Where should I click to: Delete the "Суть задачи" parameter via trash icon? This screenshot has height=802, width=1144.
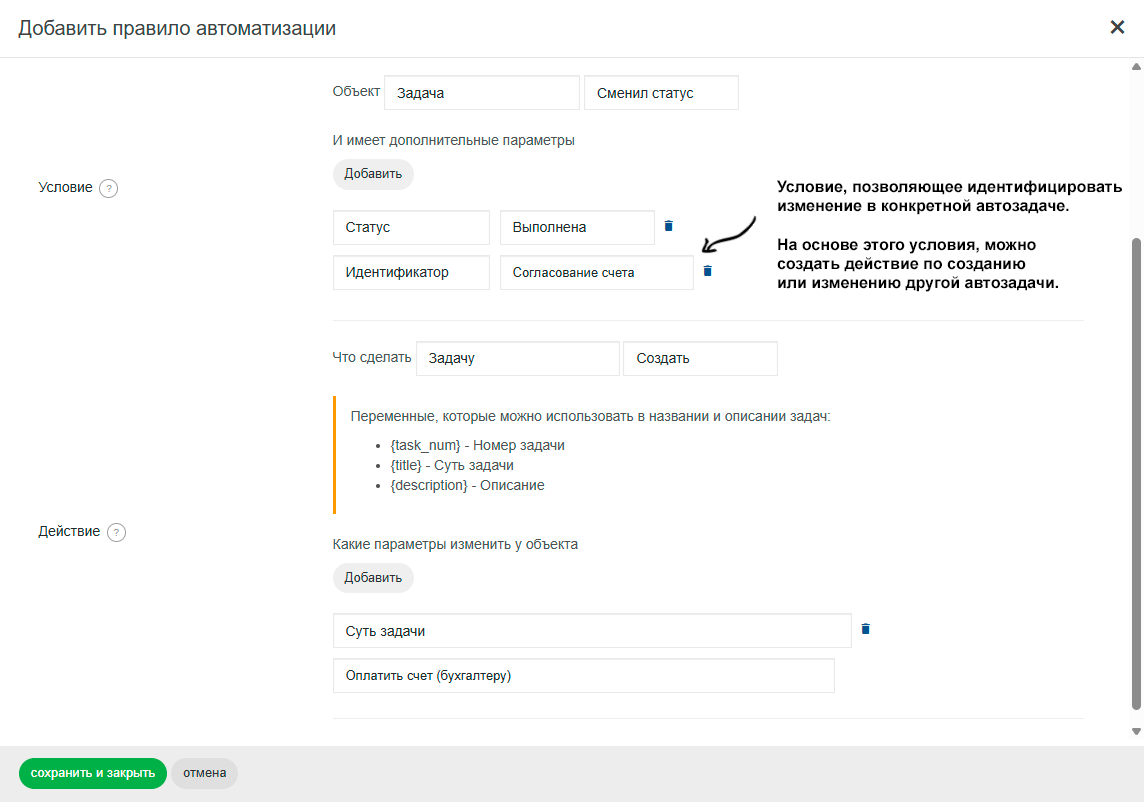[x=865, y=629]
